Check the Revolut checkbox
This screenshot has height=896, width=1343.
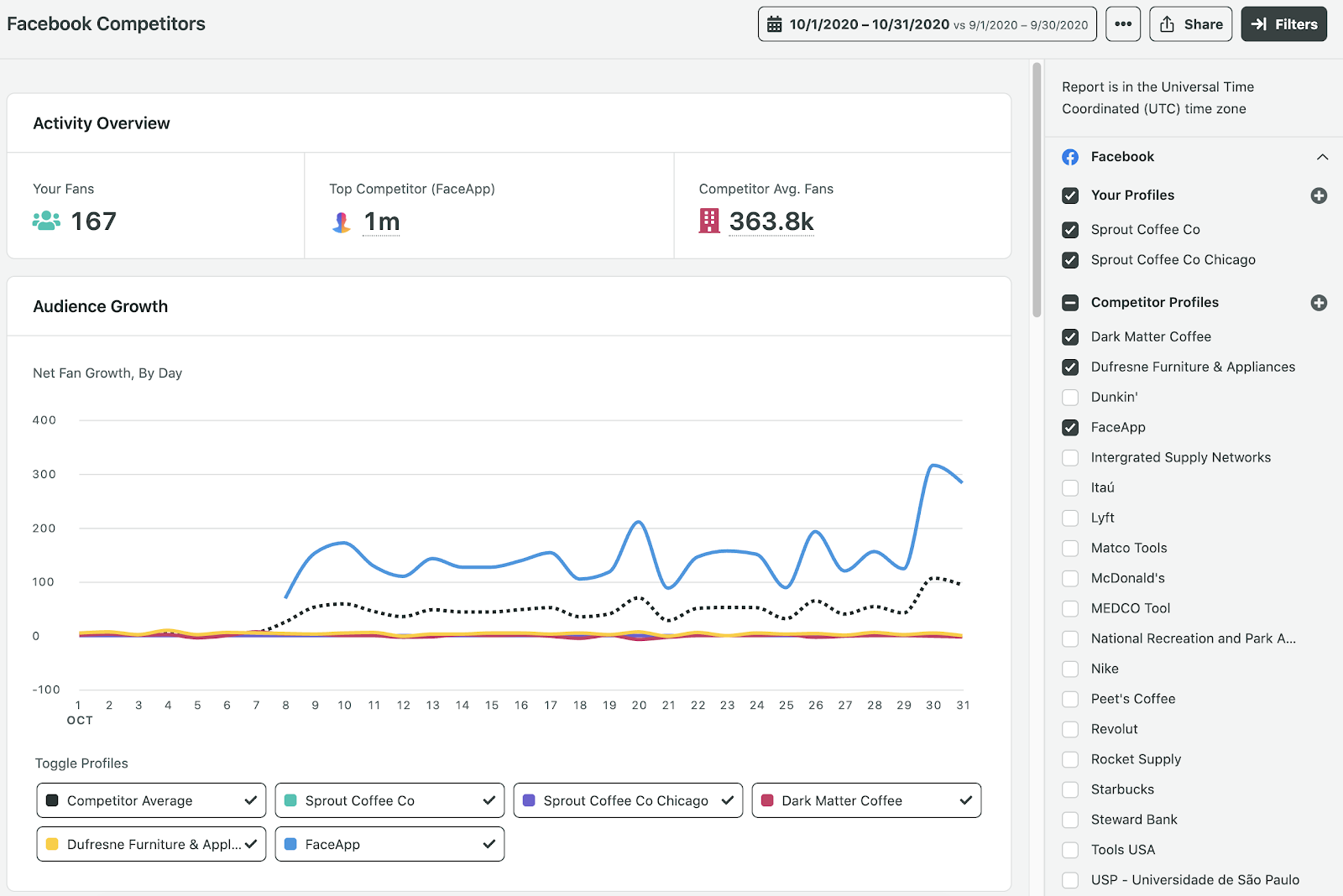pyautogui.click(x=1070, y=730)
